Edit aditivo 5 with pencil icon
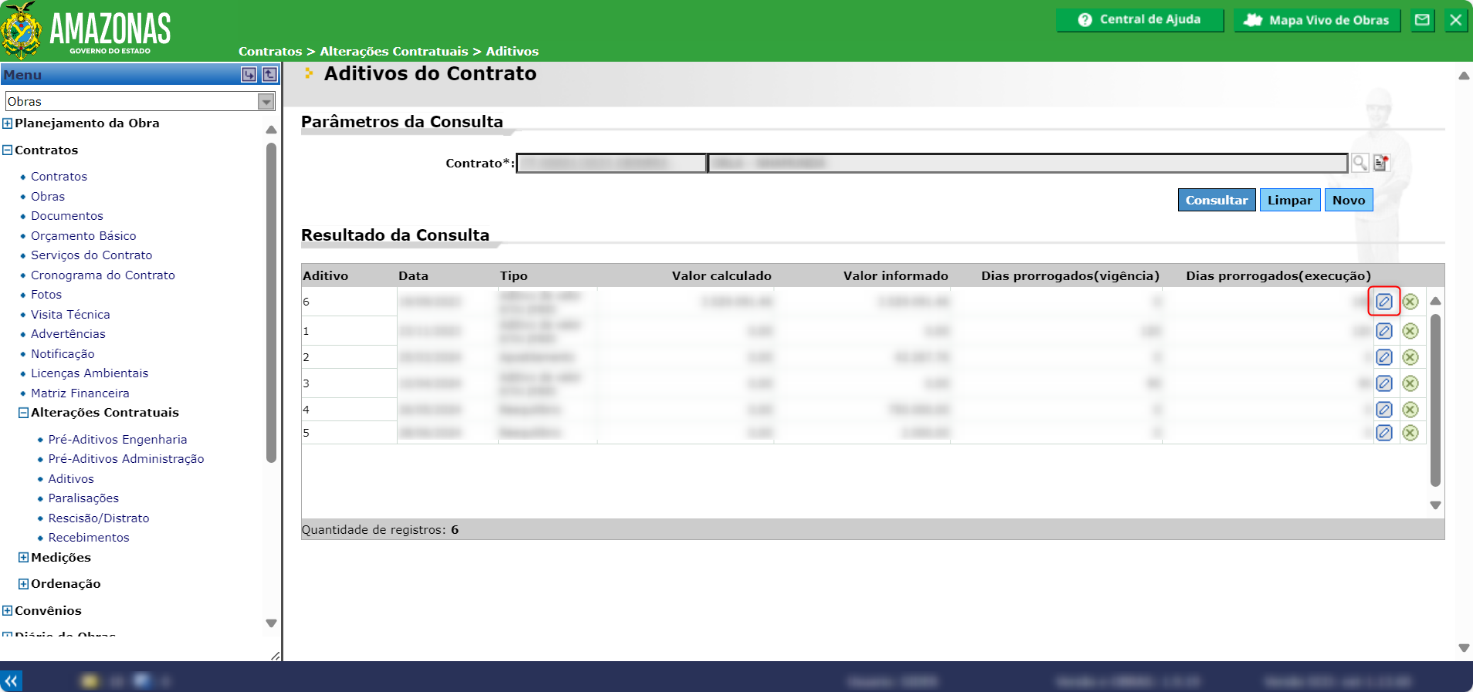Screen dimensions: 1473x692 (x=1384, y=433)
